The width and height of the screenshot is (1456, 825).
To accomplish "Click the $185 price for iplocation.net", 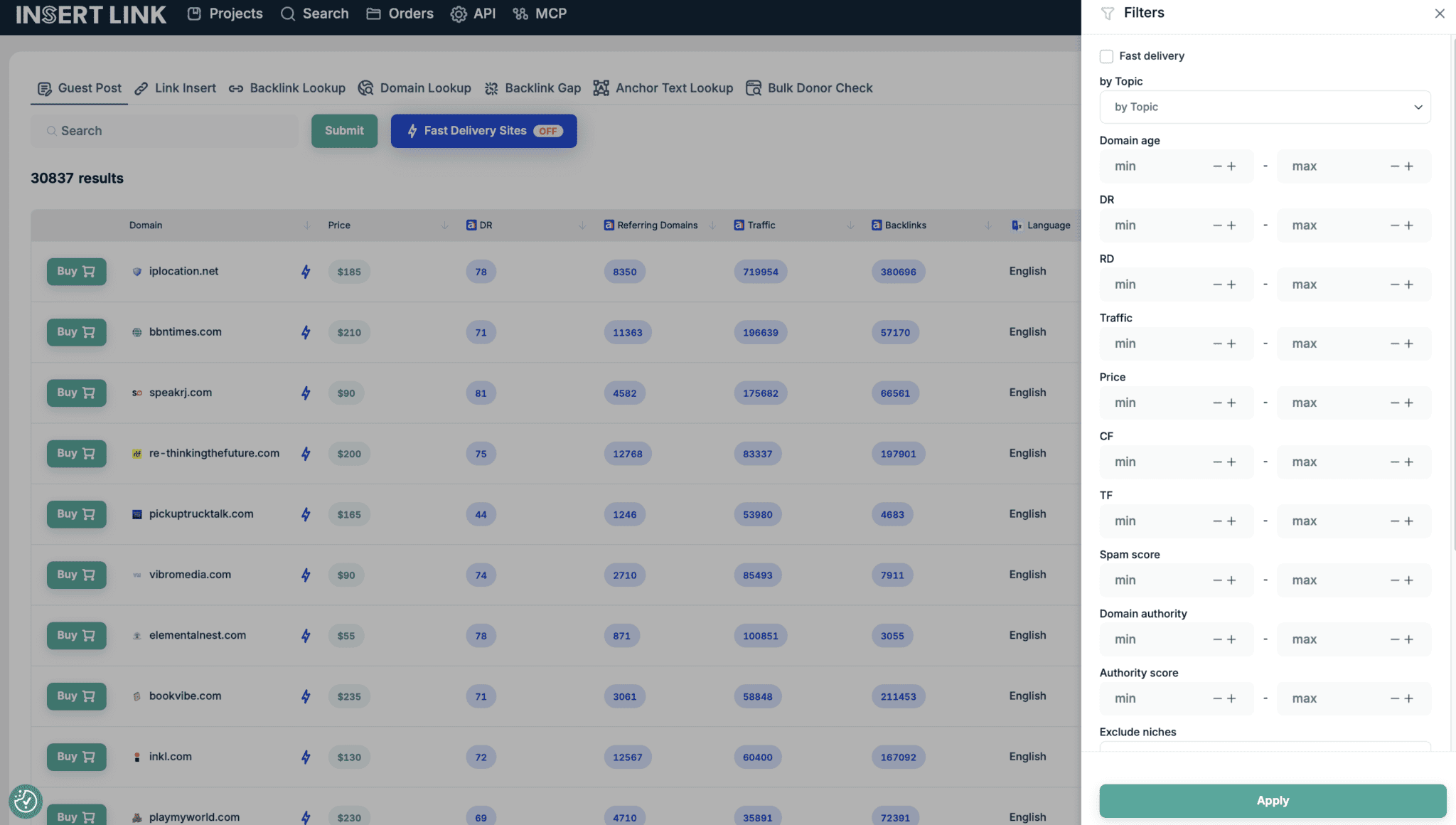I will (349, 272).
